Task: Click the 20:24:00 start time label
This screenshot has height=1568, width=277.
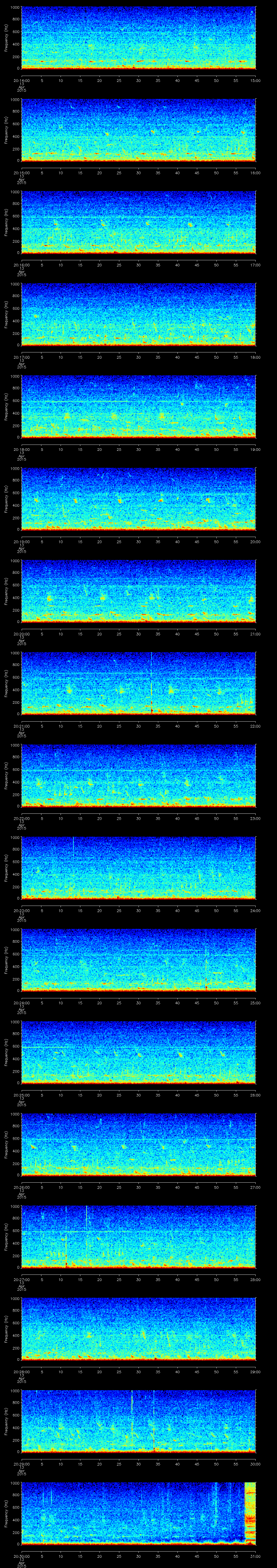Action: point(21,1003)
